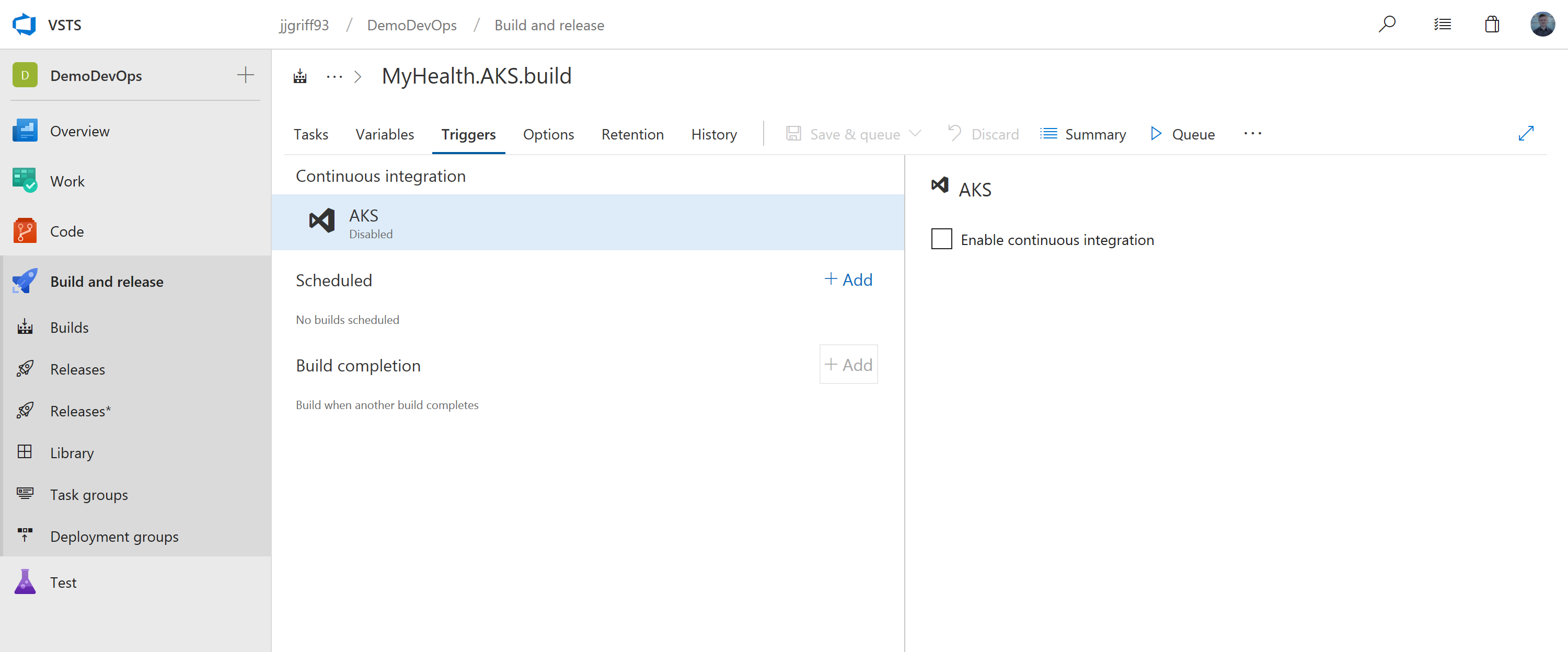Image resolution: width=1568 pixels, height=652 pixels.
Task: Switch to the Retention tab
Action: coord(632,134)
